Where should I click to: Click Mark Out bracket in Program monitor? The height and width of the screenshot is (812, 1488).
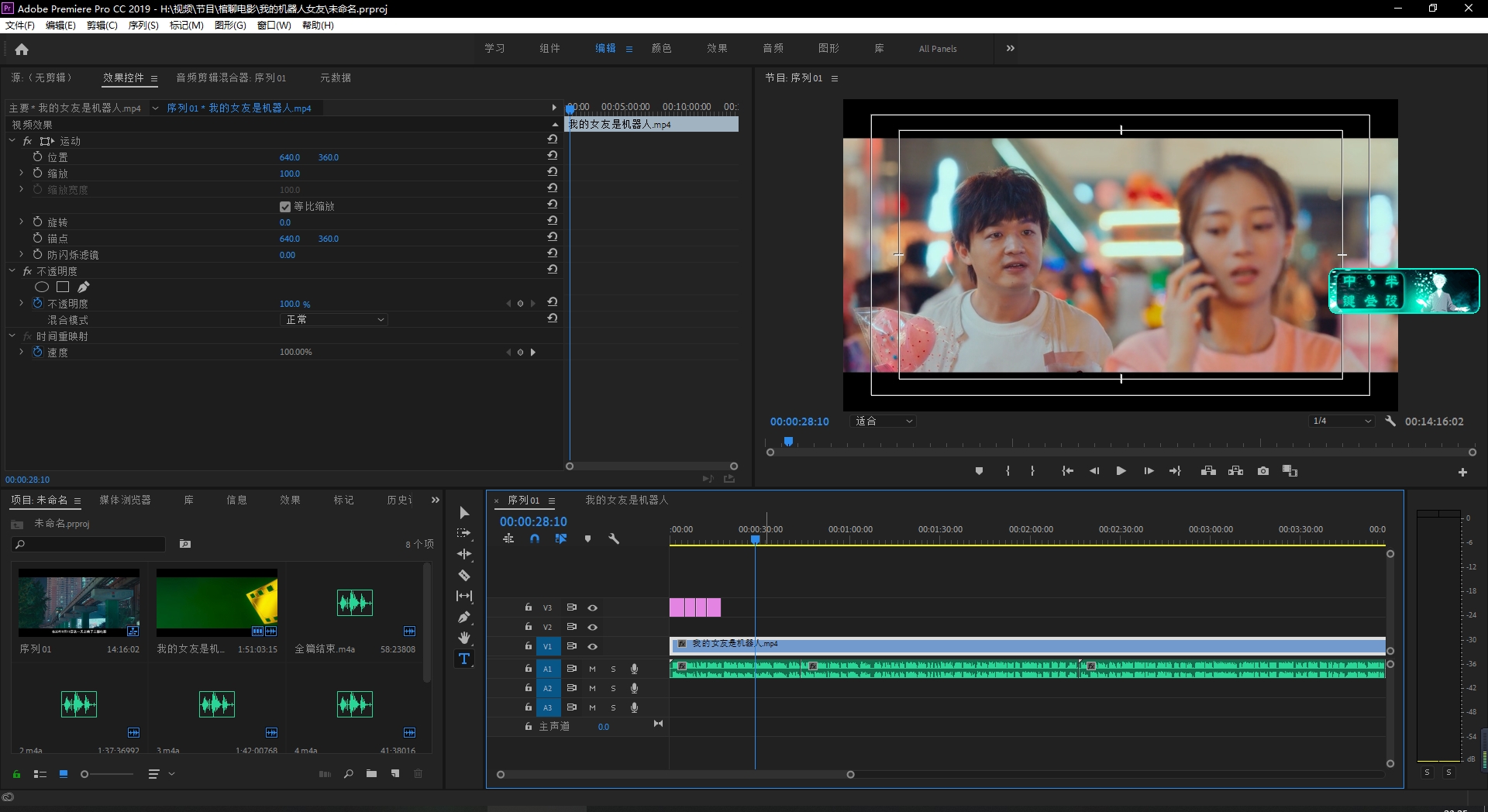click(x=1032, y=471)
